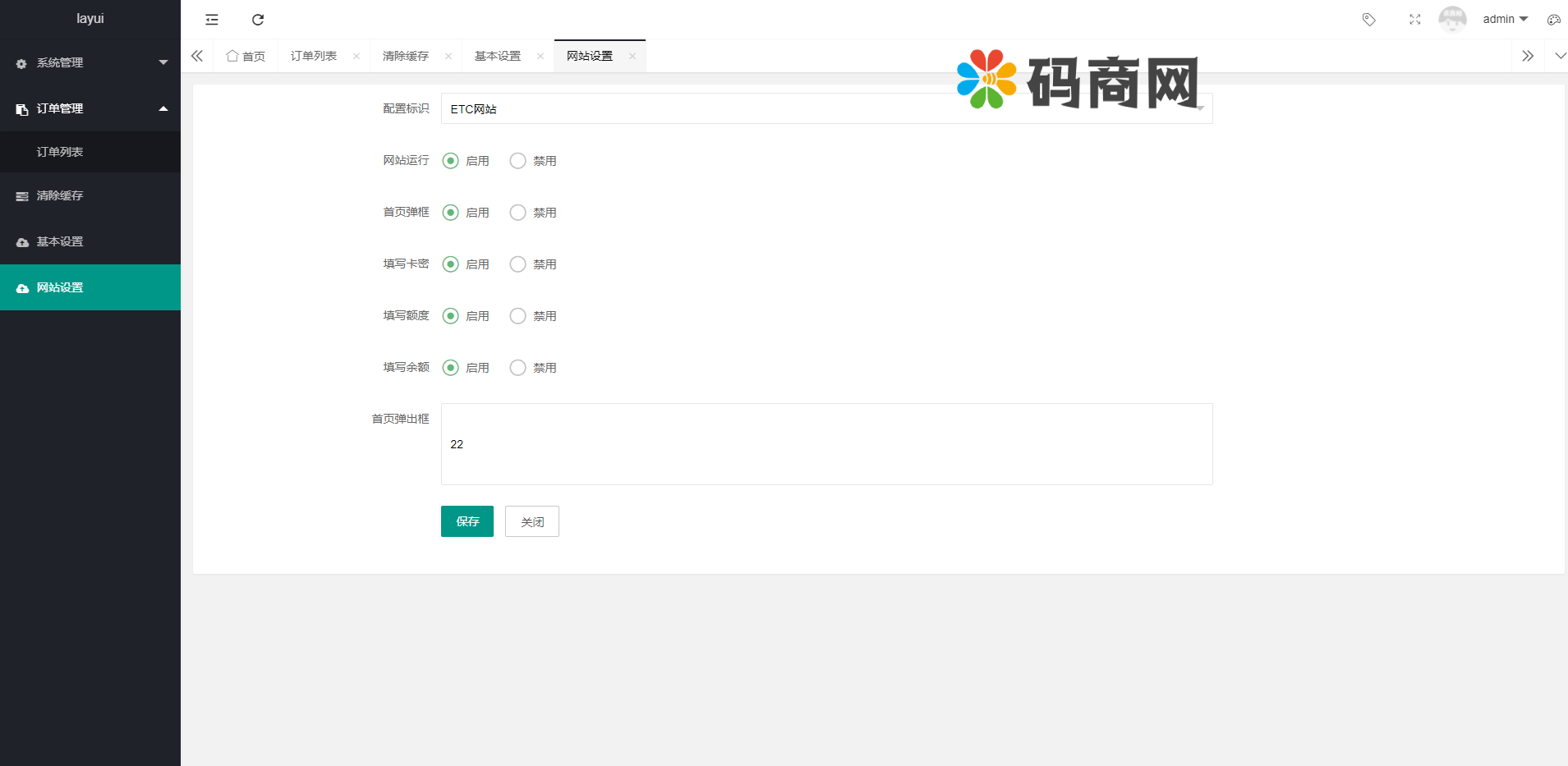Open the tag/bookmark icon in header
The width and height of the screenshot is (1568, 766).
[x=1369, y=18]
